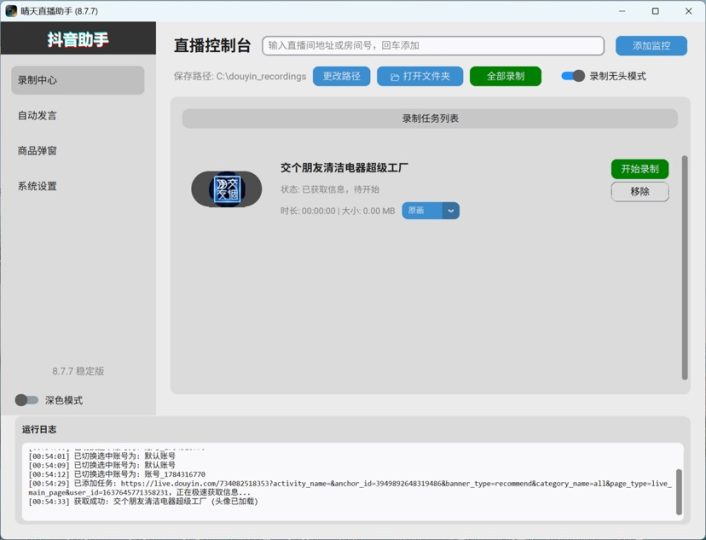Click 更改路径 to change save path
706x540 pixels.
click(x=341, y=76)
